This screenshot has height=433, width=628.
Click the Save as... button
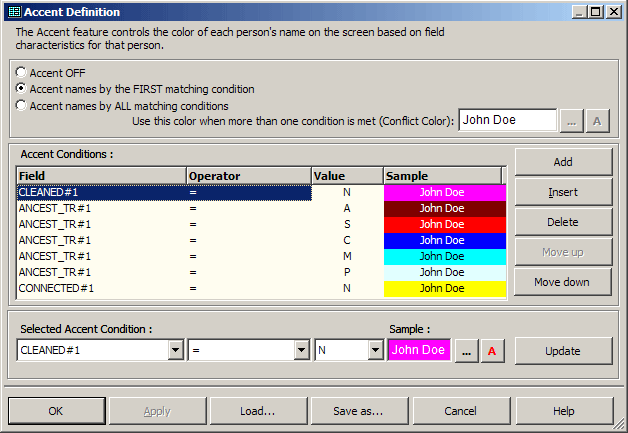pyautogui.click(x=358, y=411)
